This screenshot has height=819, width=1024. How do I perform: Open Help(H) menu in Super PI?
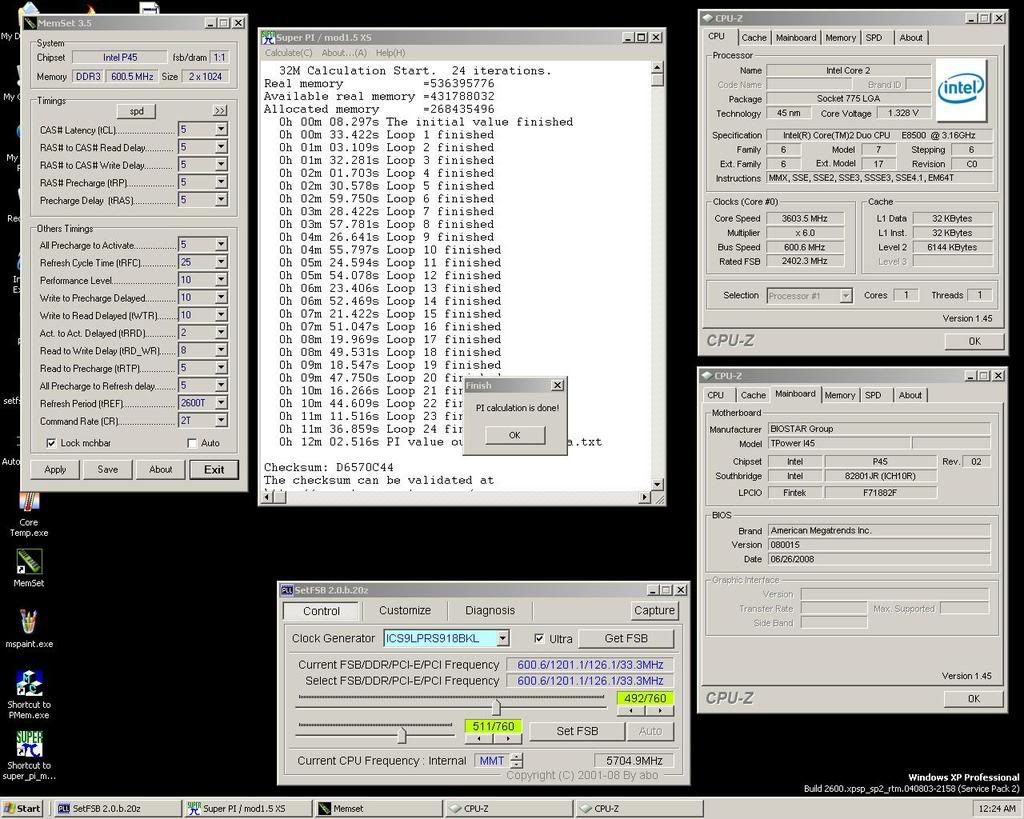[391, 52]
